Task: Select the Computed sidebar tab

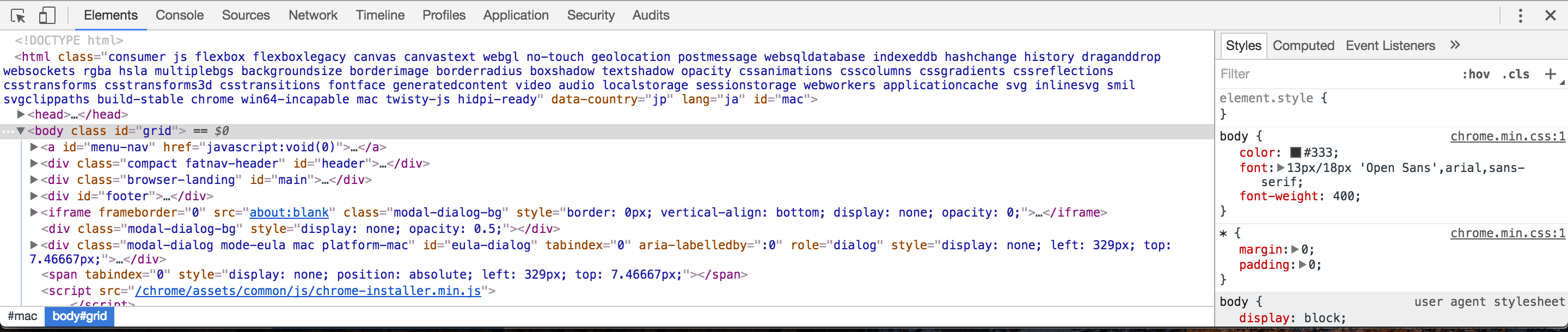Action: coord(1303,46)
